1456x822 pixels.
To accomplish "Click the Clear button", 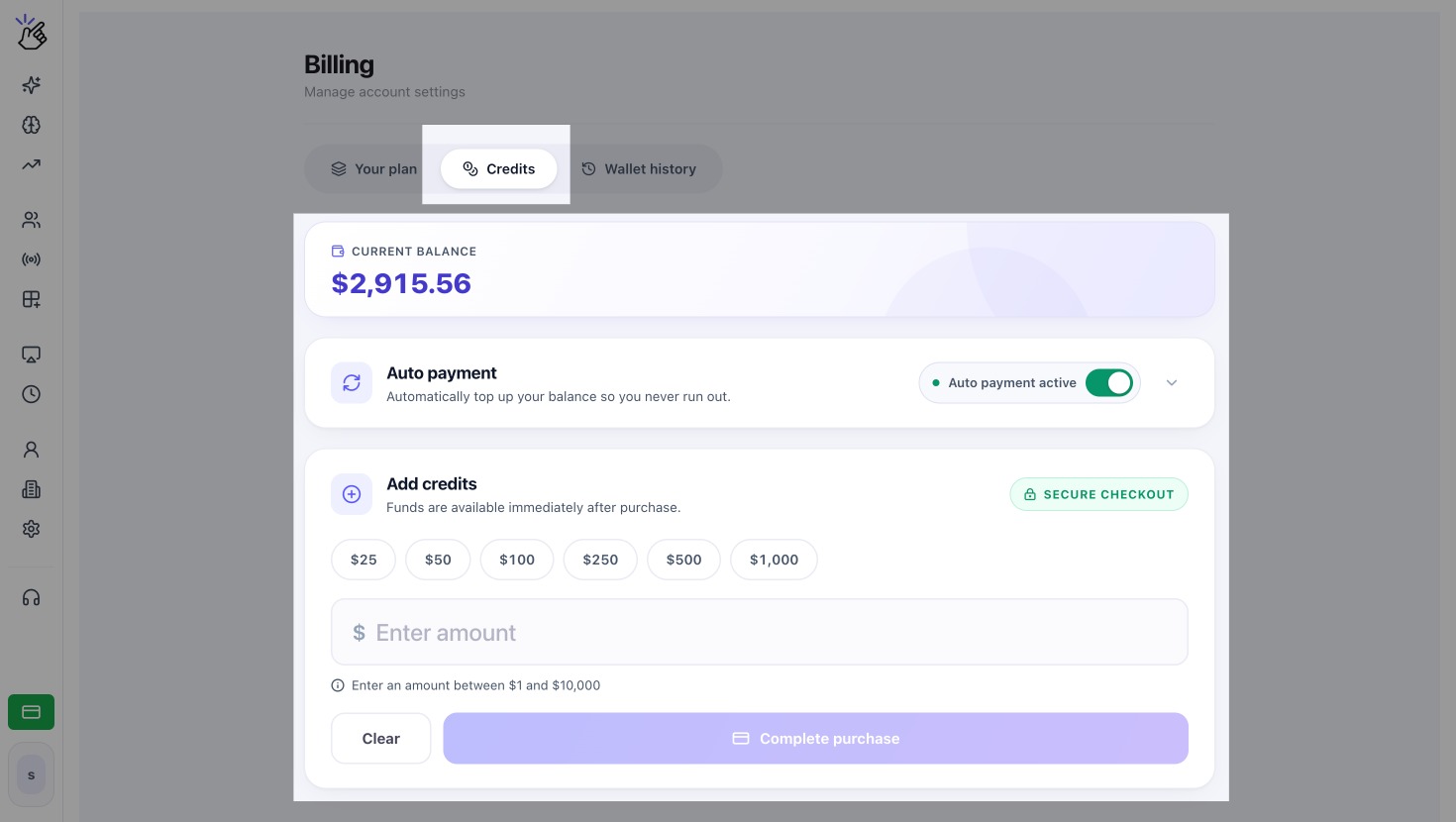I will coord(381,739).
